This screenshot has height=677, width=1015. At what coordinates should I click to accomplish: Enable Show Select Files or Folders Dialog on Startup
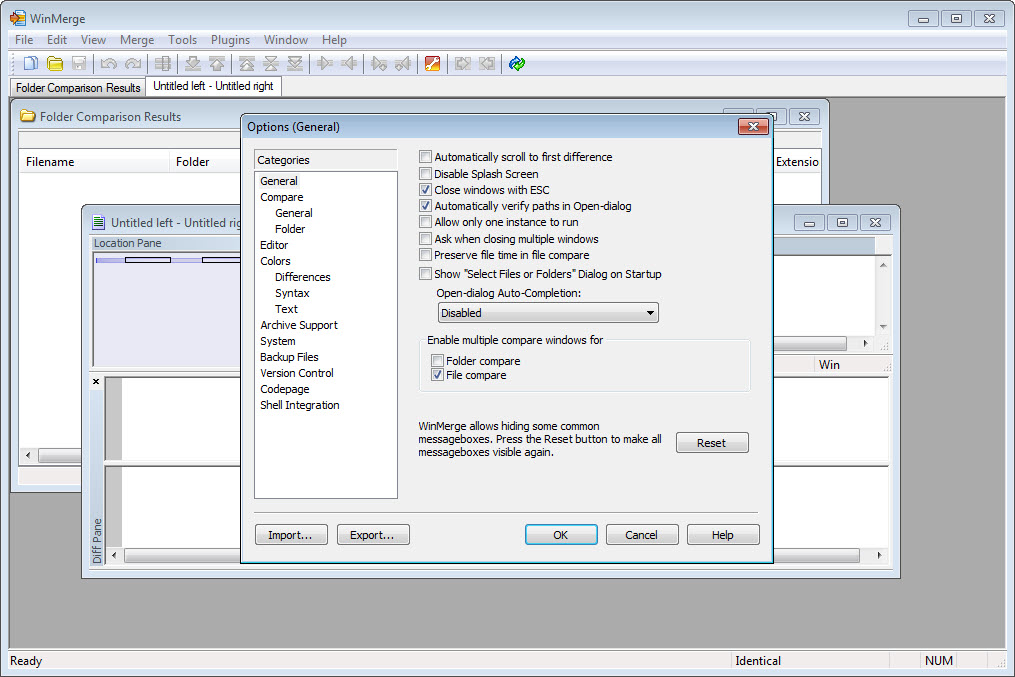(x=425, y=274)
